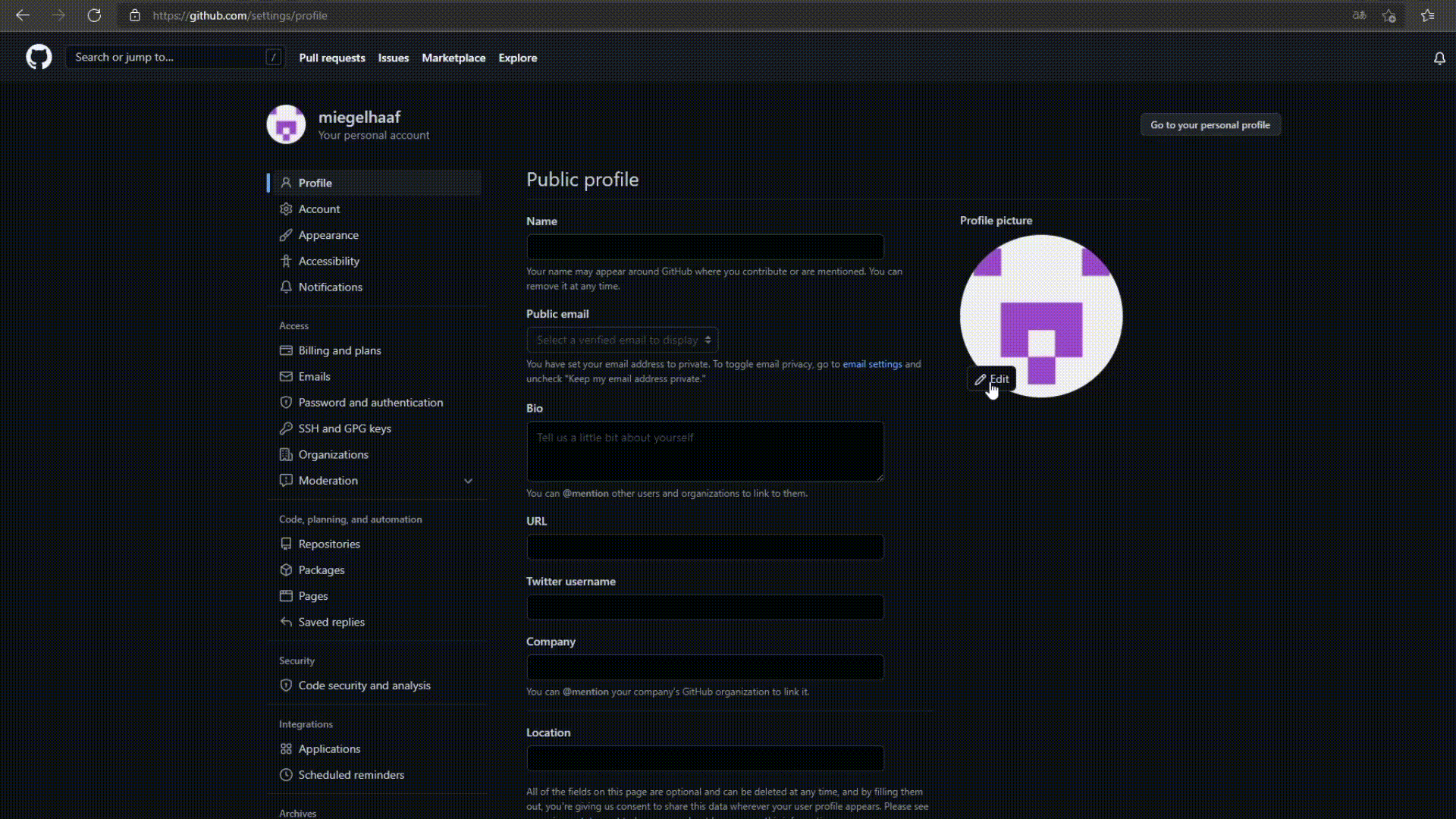
Task: Open SSH and GPG keys via key icon
Action: (x=286, y=428)
